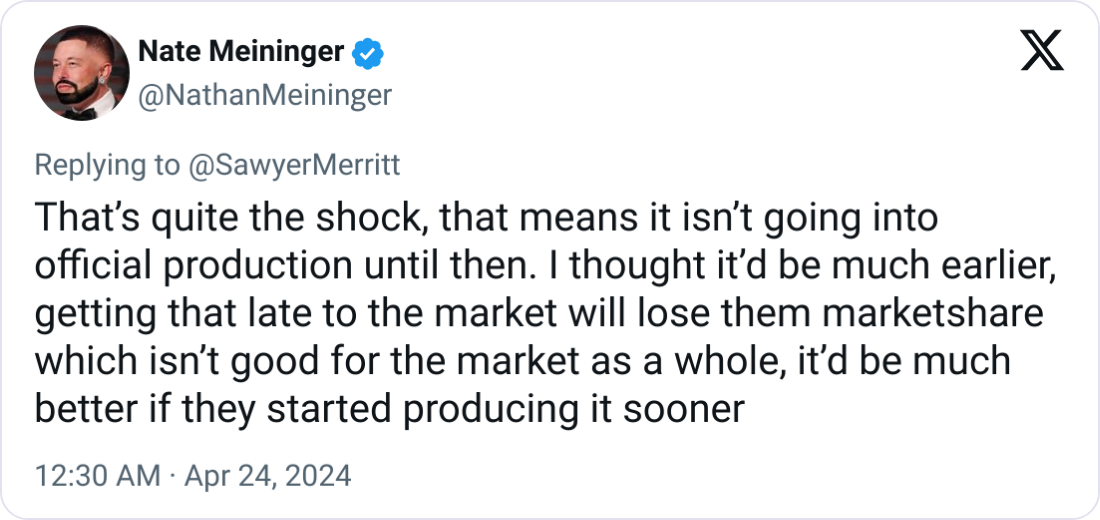The height and width of the screenshot is (520, 1100).
Task: Open the @NathanMeininger handle link
Action: click(x=263, y=95)
